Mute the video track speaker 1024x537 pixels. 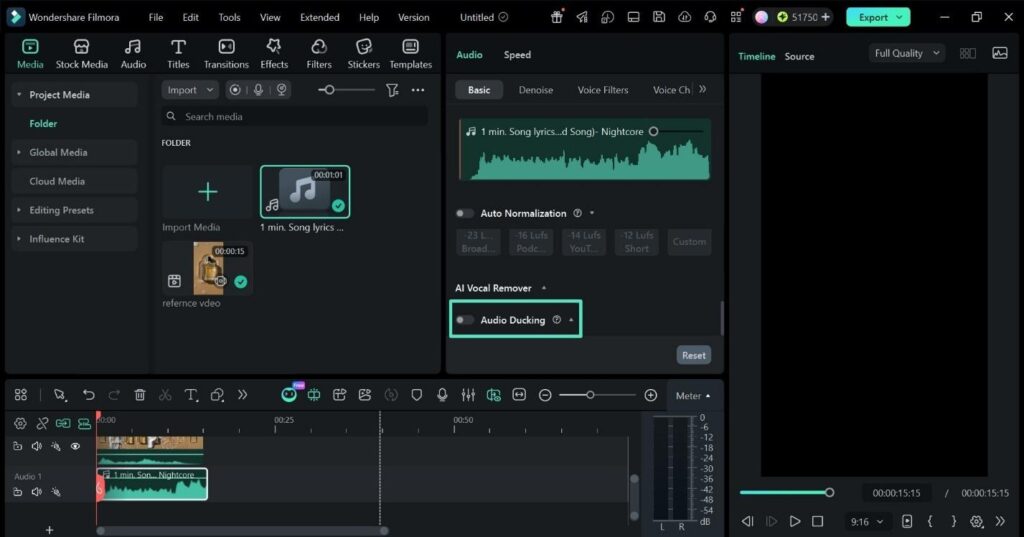coord(37,446)
